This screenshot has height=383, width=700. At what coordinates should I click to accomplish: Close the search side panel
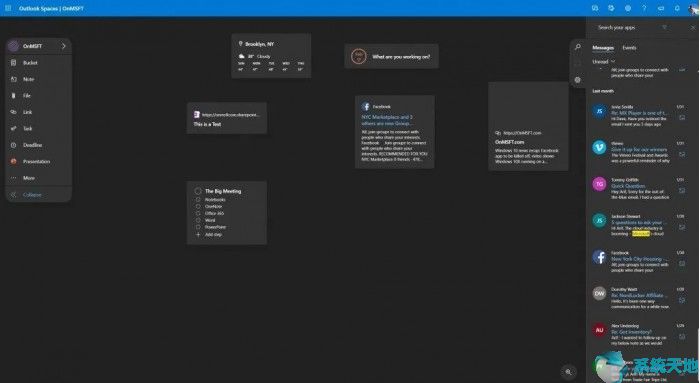(693, 28)
